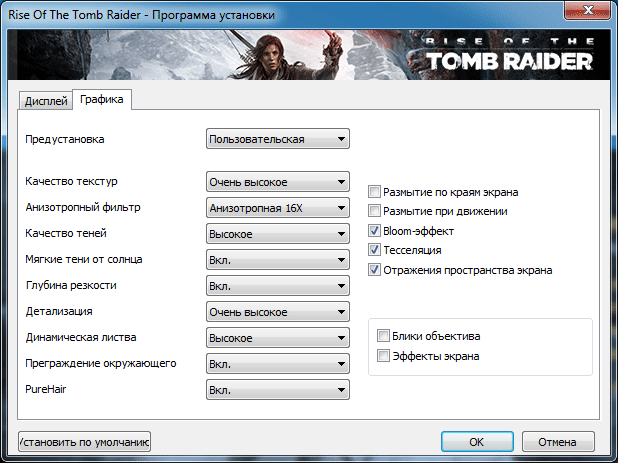Viewport: 618px width, 463px height.
Task: Open the Детализация dropdown
Action: tap(278, 312)
